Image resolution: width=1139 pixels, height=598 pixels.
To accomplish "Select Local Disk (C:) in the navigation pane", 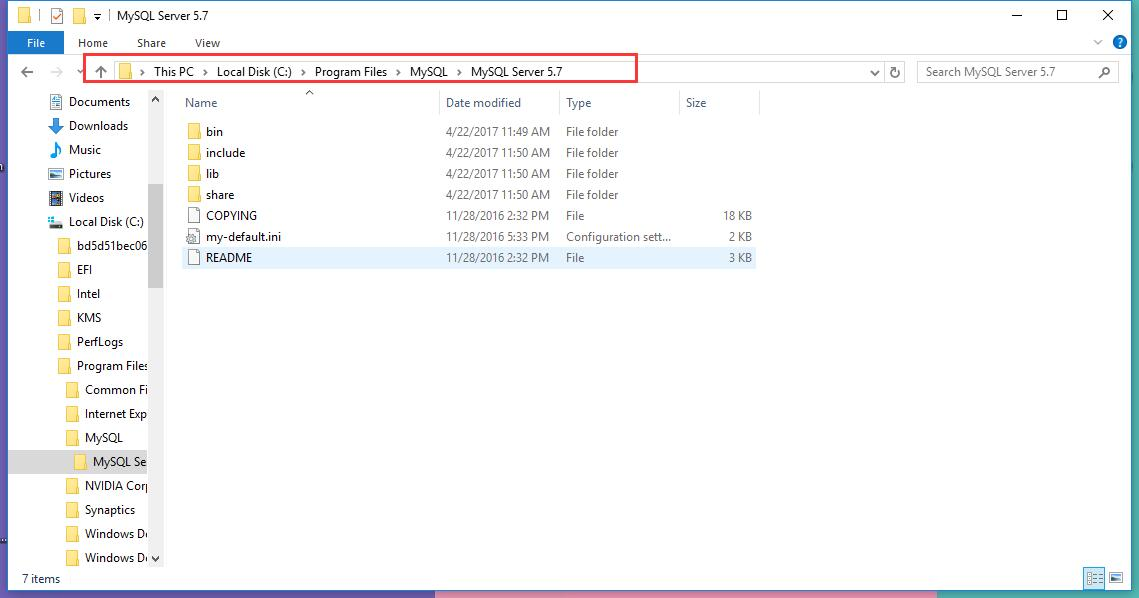I will pyautogui.click(x=105, y=222).
